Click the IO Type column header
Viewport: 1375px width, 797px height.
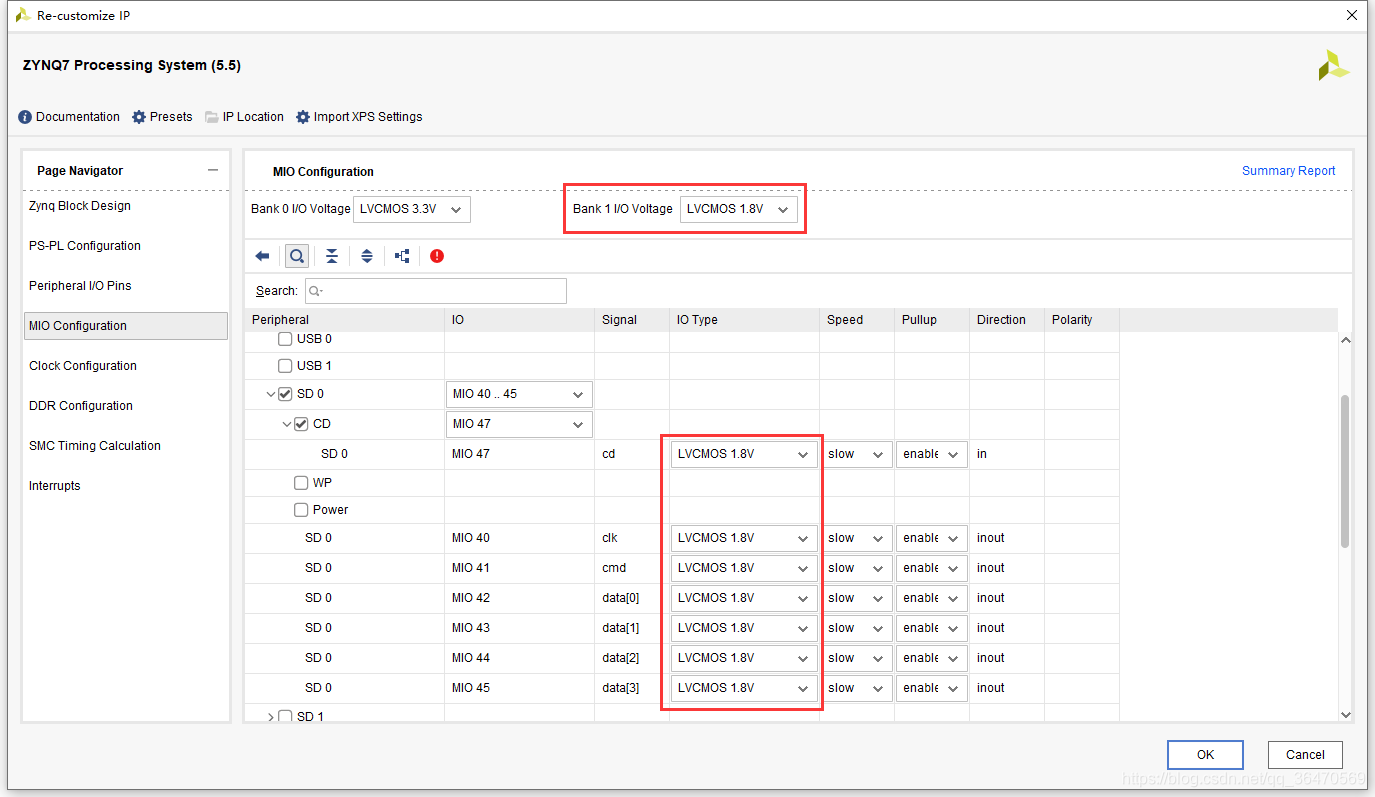[x=744, y=320]
